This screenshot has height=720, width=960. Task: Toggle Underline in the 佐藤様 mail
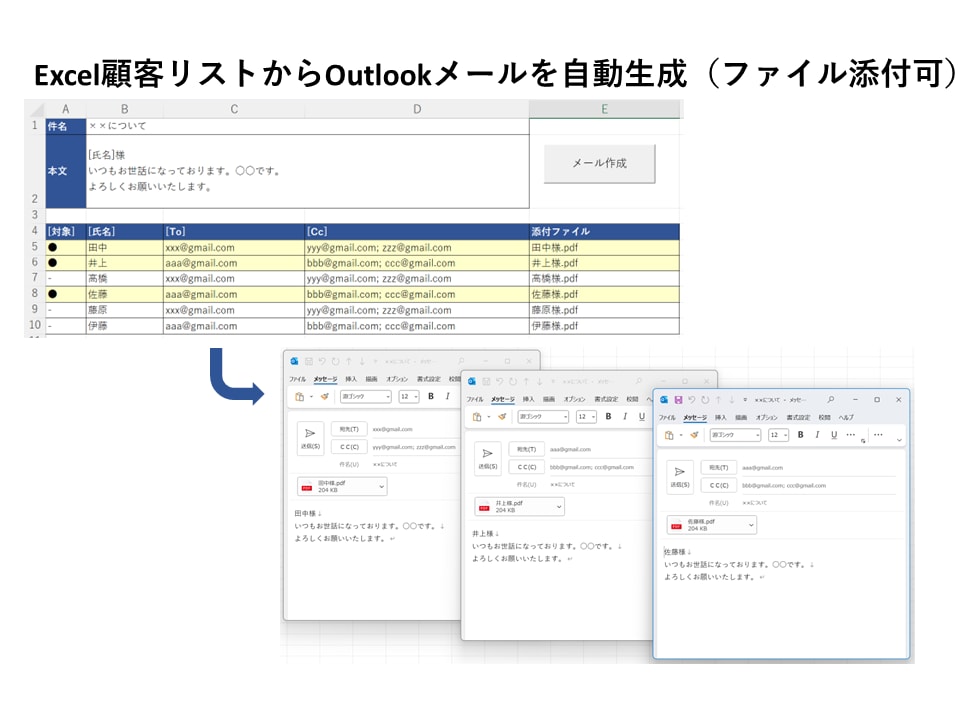833,435
